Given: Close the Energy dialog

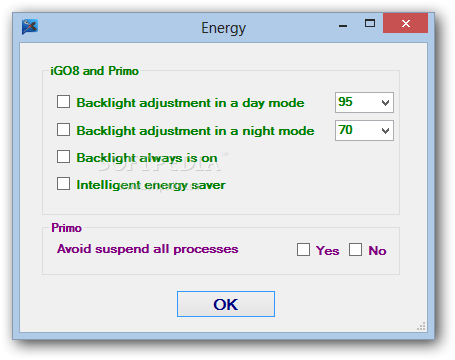Looking at the screenshot, I should pos(406,23).
